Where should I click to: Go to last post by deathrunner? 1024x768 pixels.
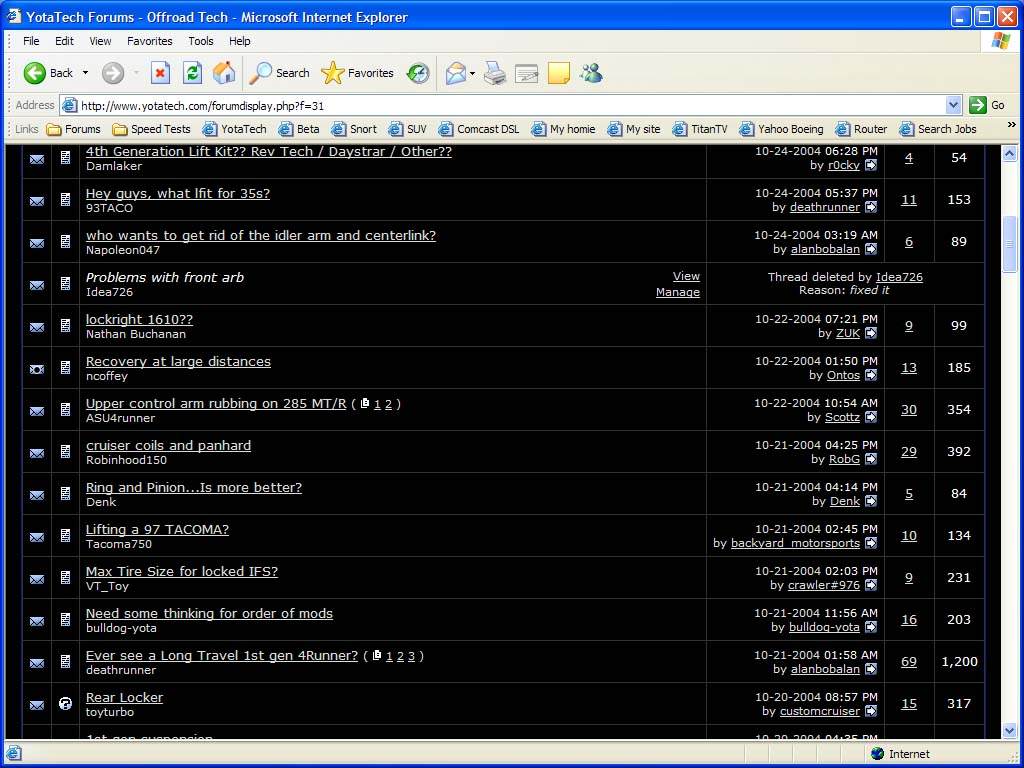[x=871, y=207]
